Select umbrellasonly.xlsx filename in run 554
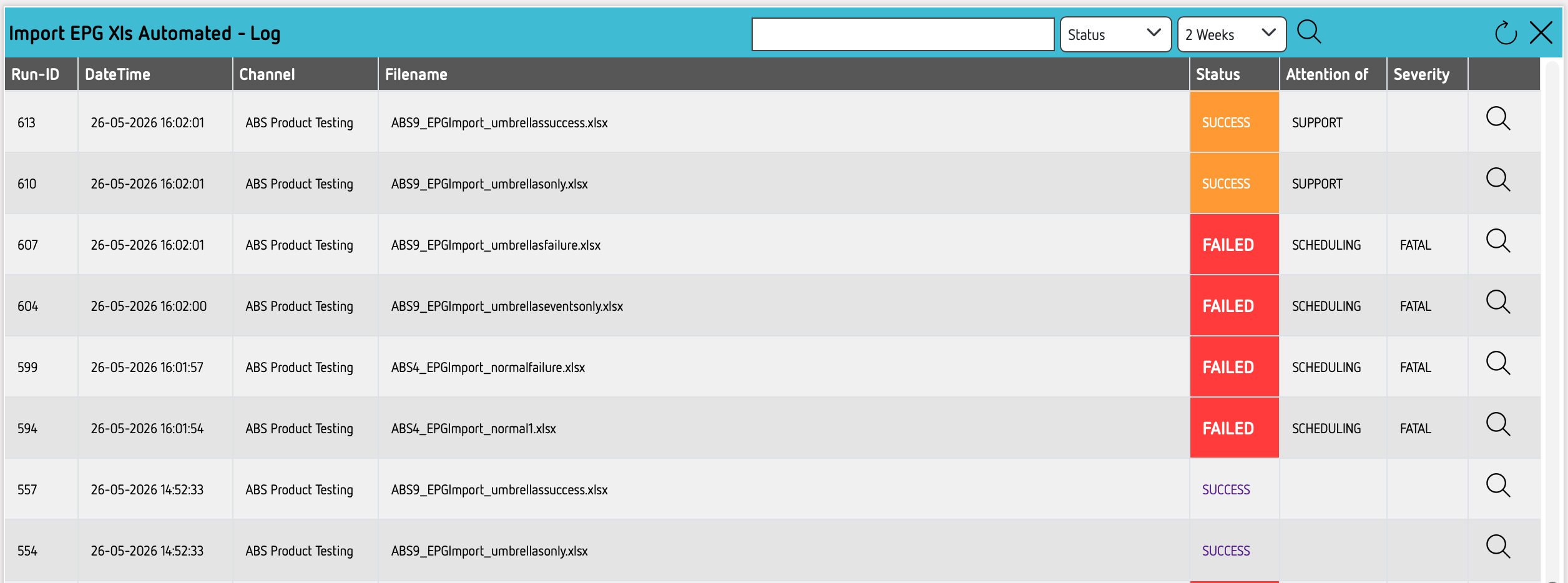The width and height of the screenshot is (1568, 583). [489, 551]
